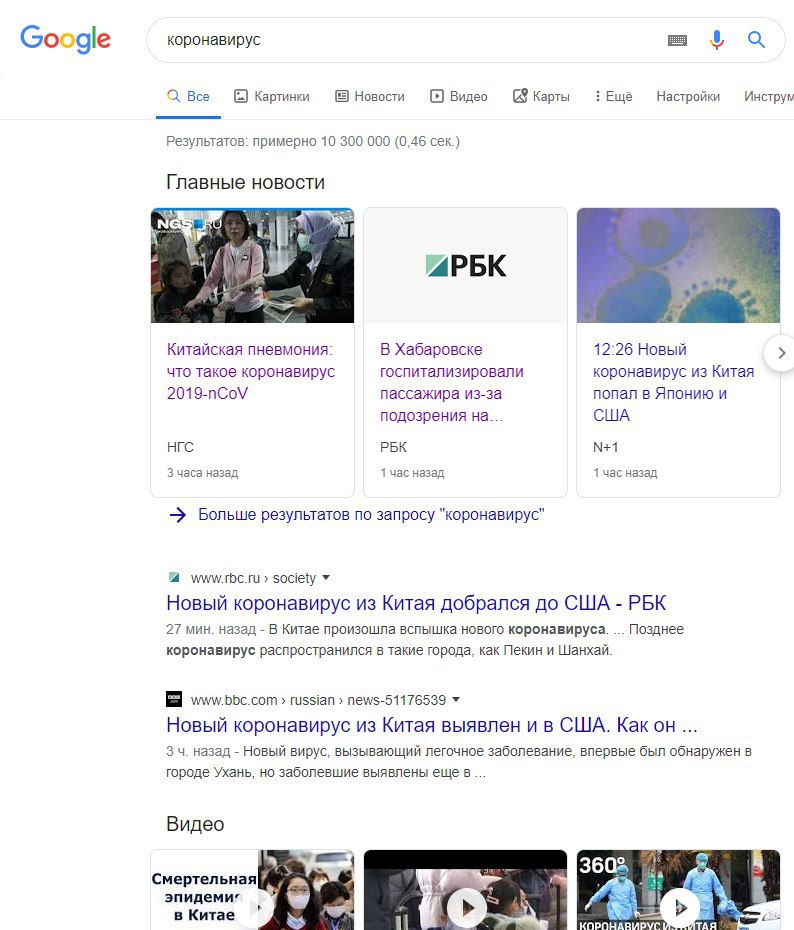Select the Все tab

[188, 96]
